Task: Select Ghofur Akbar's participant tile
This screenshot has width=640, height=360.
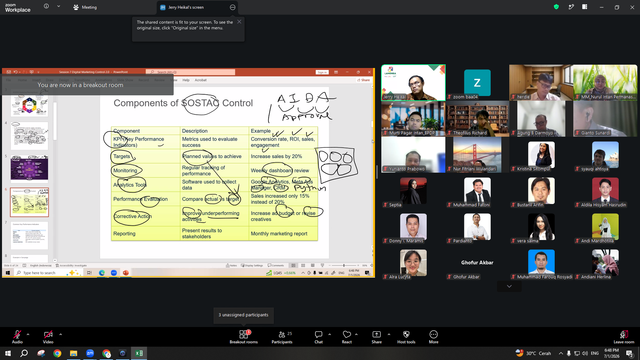Action: coord(477,262)
